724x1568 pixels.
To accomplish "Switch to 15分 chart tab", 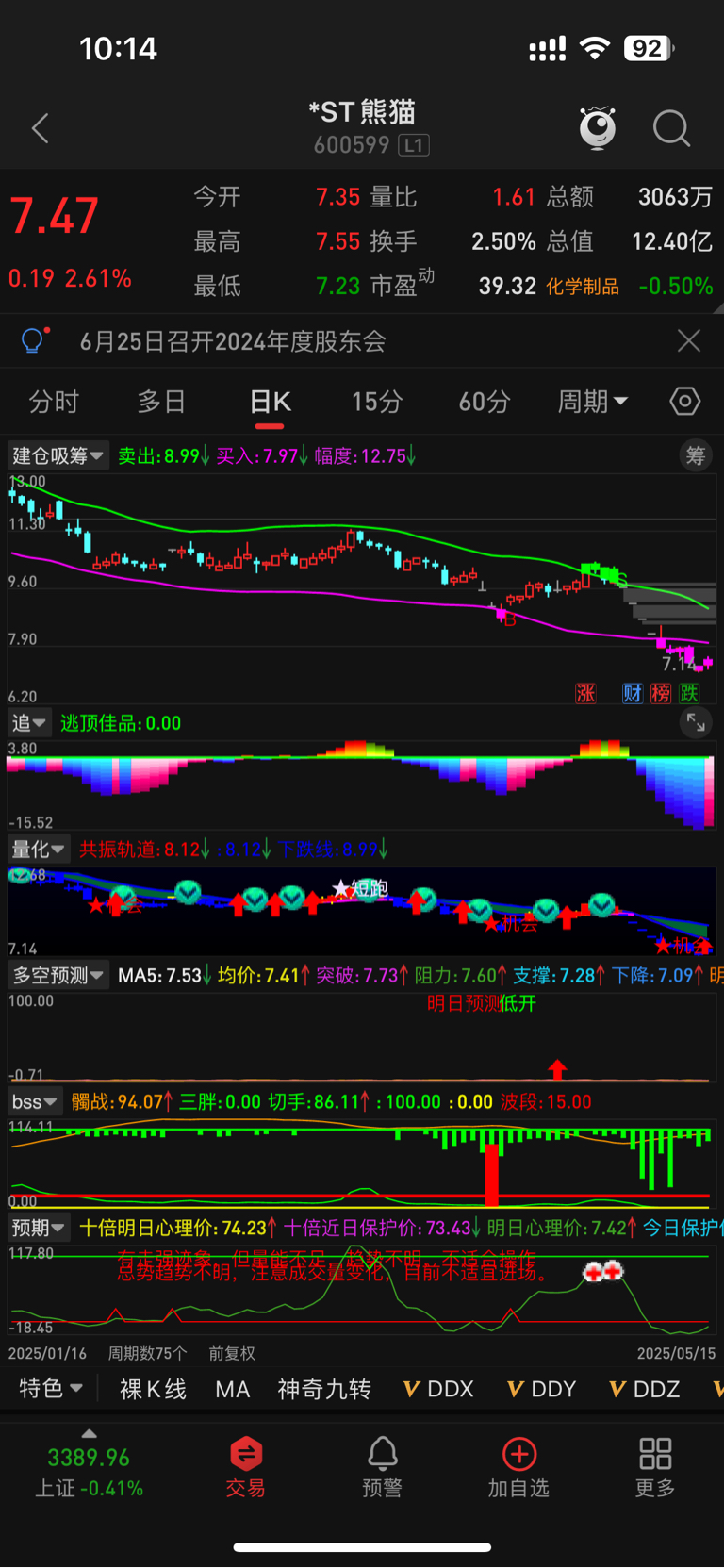I will pyautogui.click(x=377, y=402).
